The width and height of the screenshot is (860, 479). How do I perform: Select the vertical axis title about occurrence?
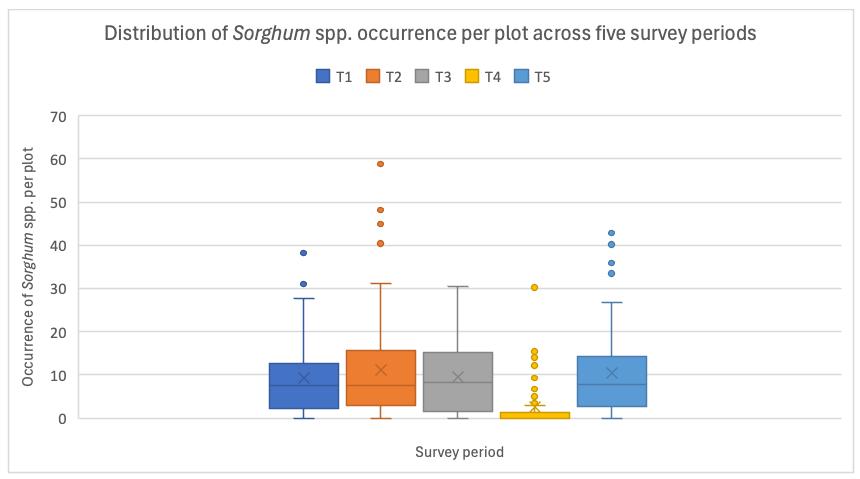click(x=28, y=267)
